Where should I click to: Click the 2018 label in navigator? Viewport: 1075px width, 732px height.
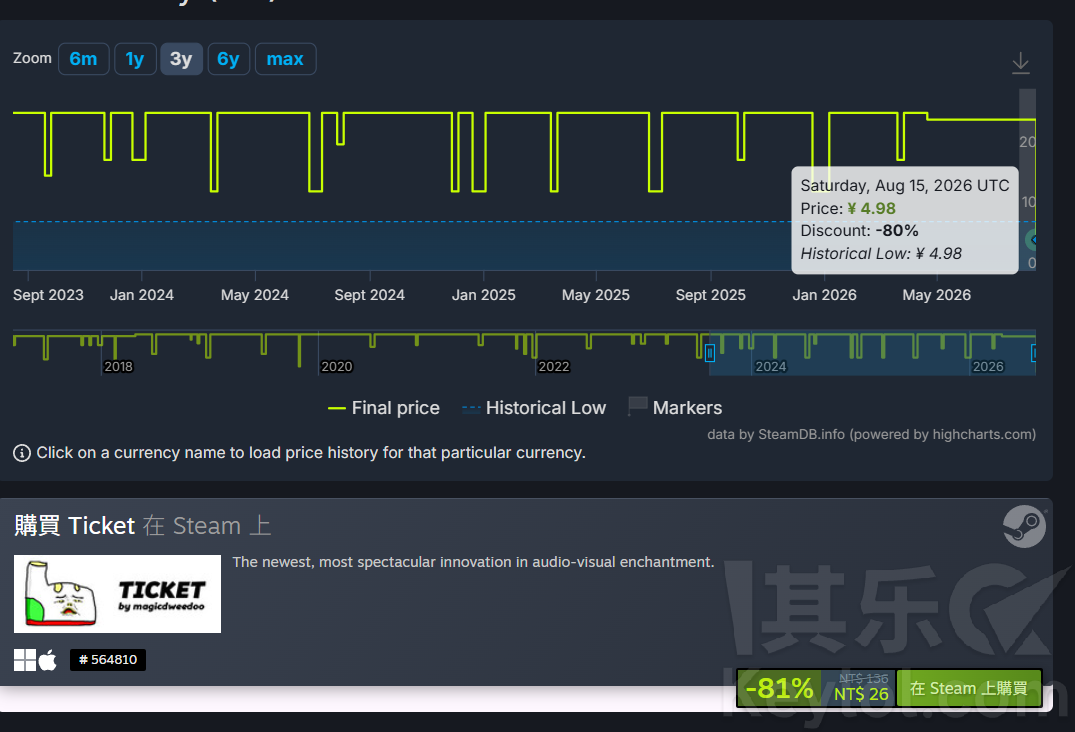tap(118, 367)
